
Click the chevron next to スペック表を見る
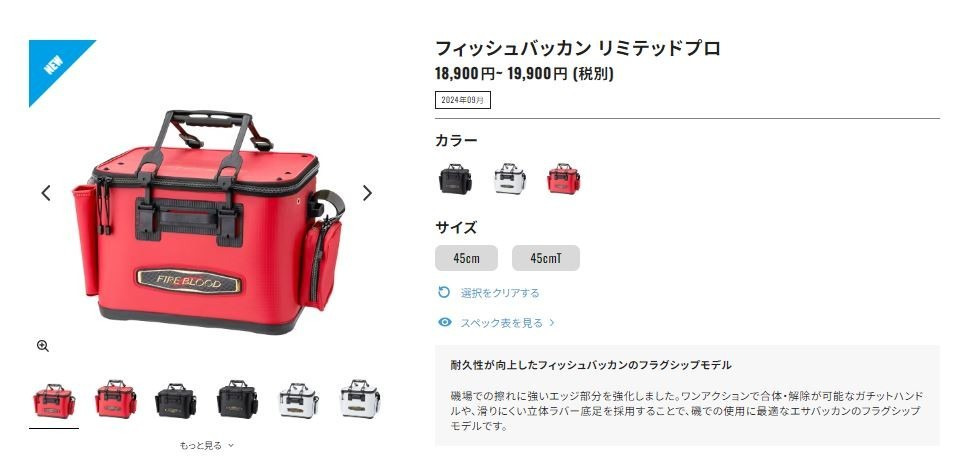pyautogui.click(x=552, y=323)
